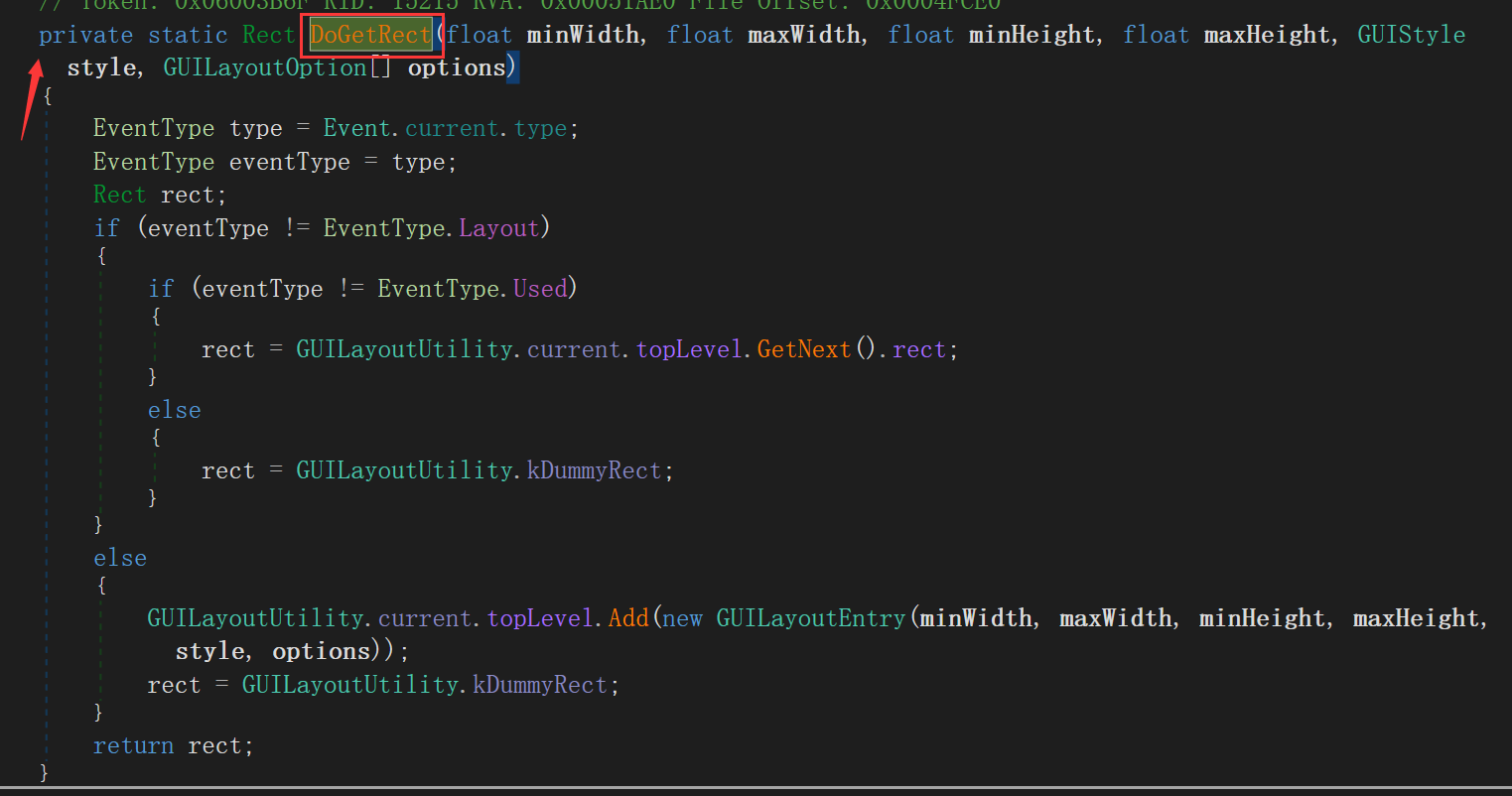Click options argument in GUILayoutEntry call
The image size is (1512, 796).
tap(321, 651)
